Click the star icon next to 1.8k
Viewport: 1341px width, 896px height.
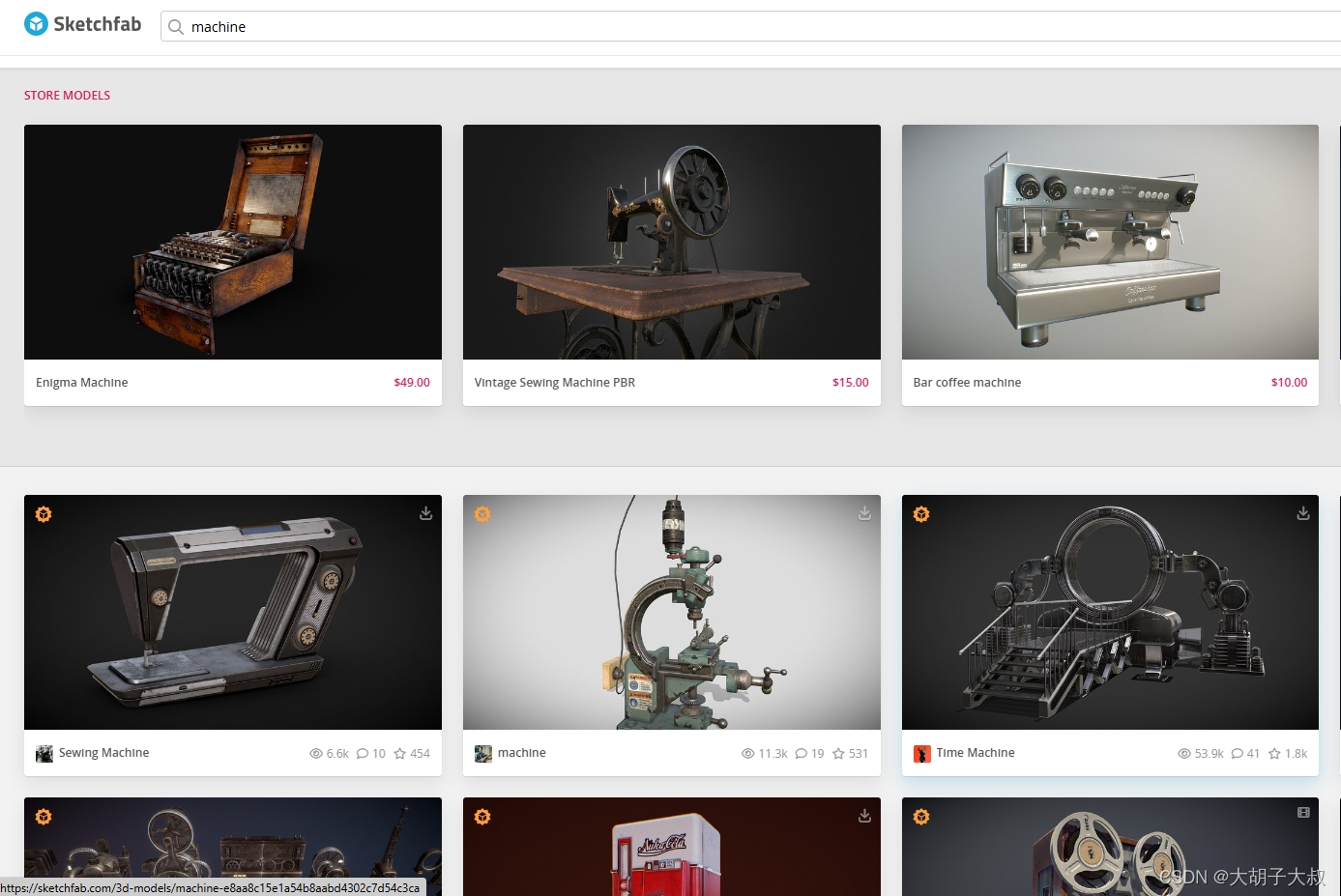tap(1274, 754)
